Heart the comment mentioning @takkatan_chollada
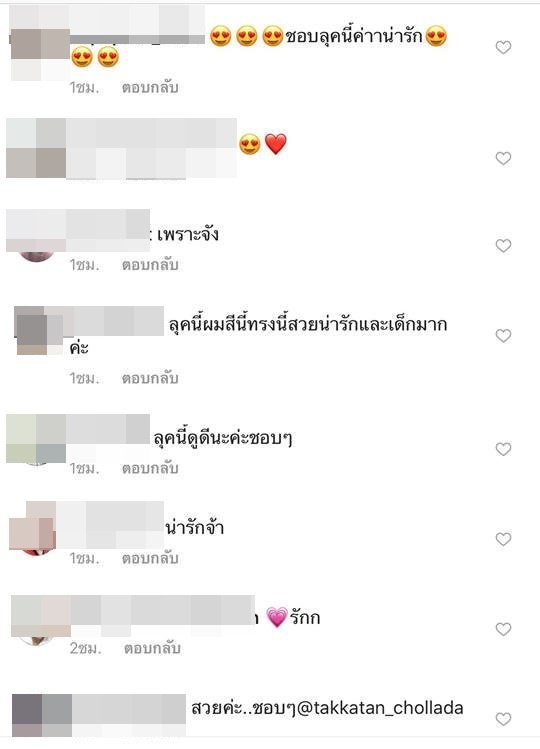The width and height of the screenshot is (540, 749). (503, 719)
